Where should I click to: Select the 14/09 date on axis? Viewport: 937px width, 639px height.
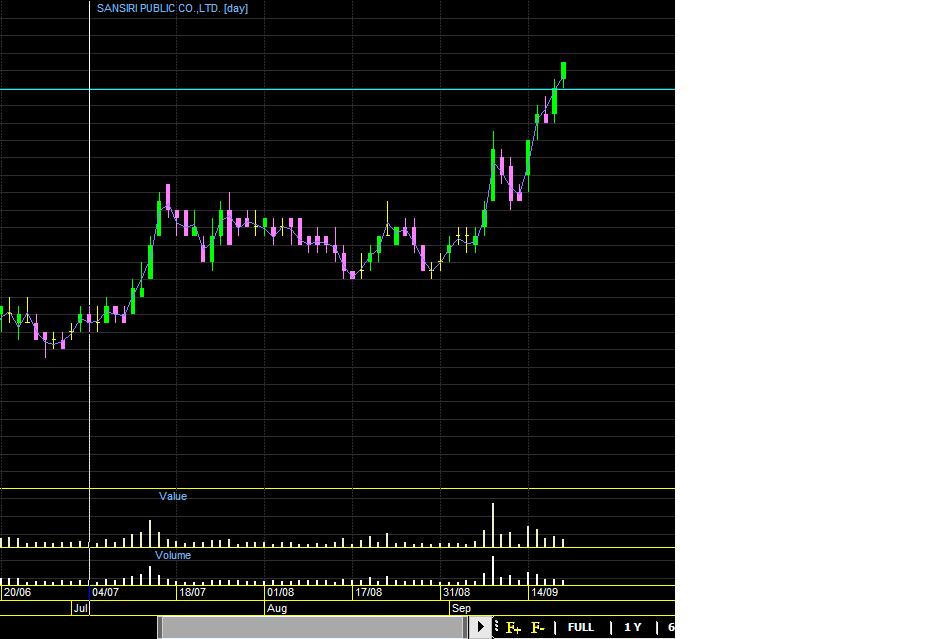tap(544, 592)
